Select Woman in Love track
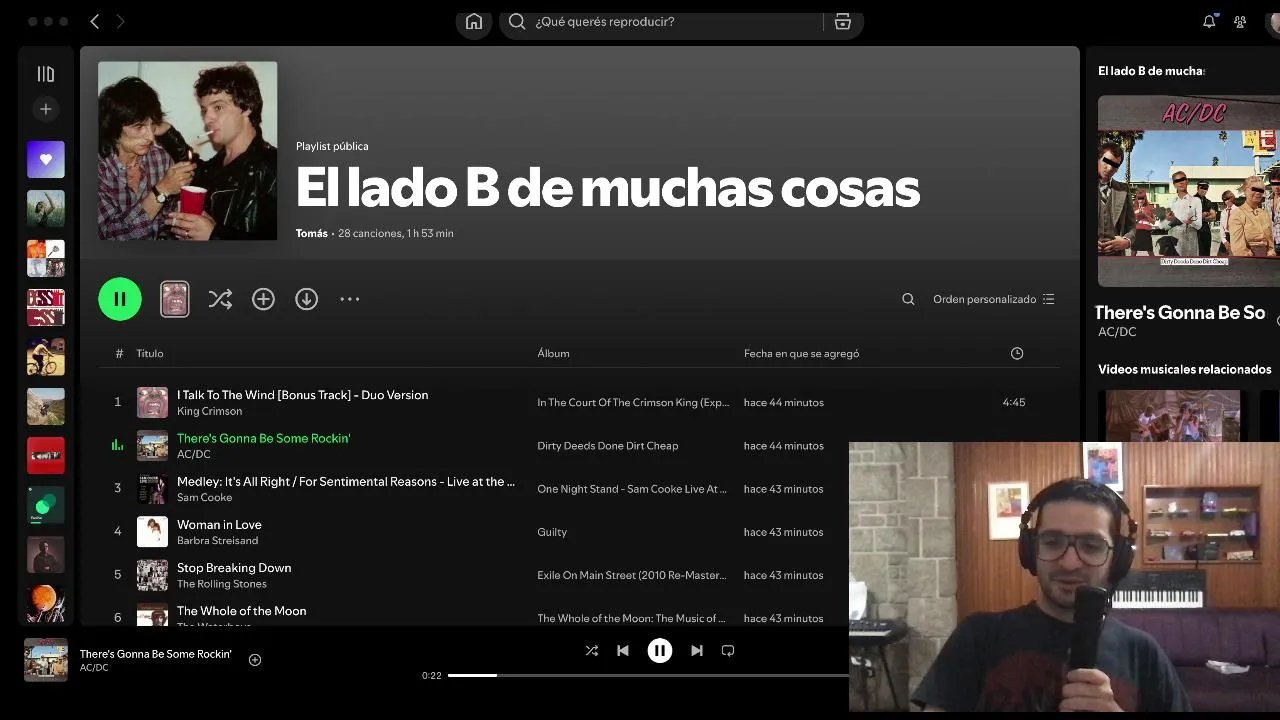Viewport: 1280px width, 720px height. 219,524
